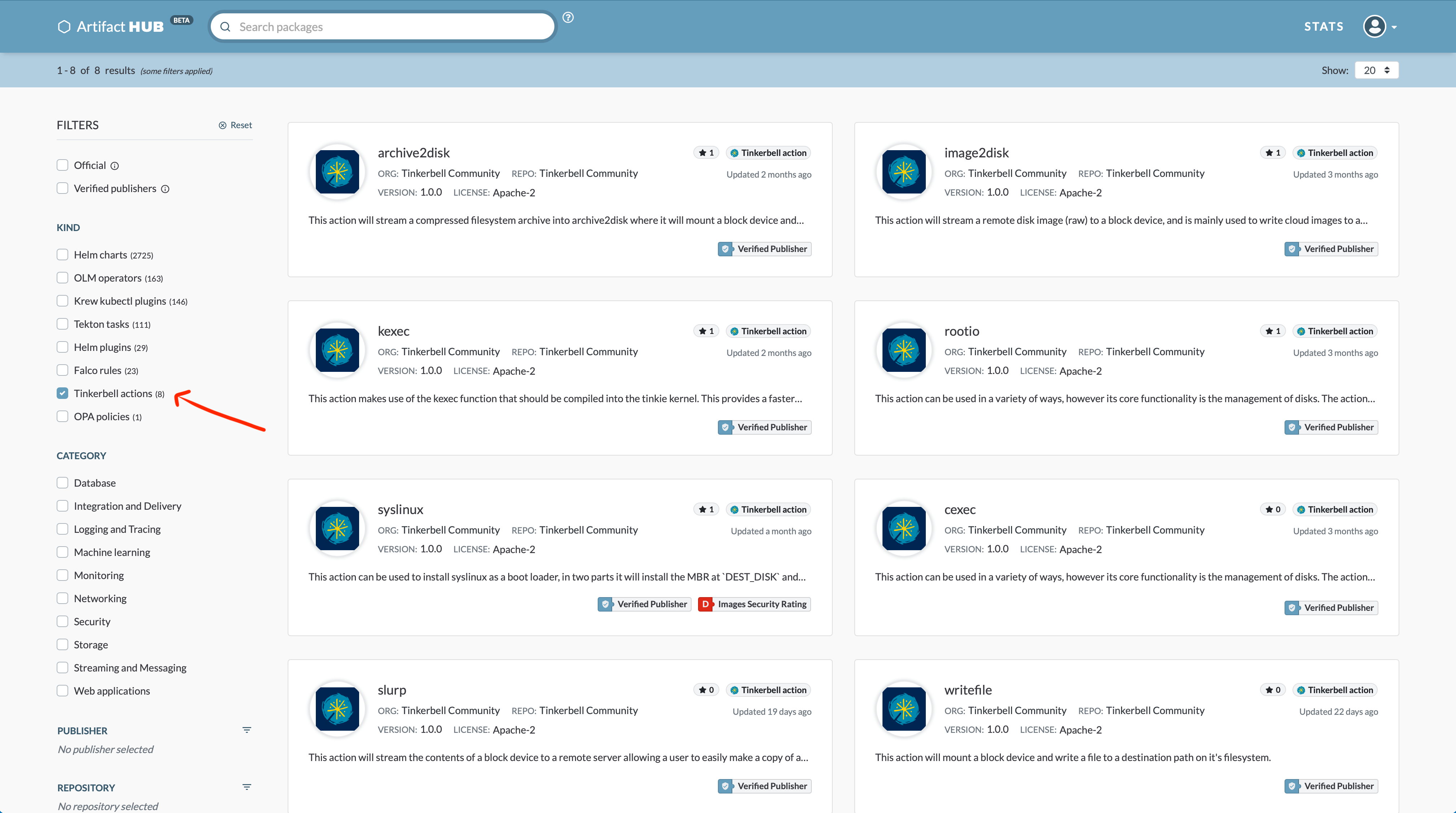This screenshot has height=813, width=1456.
Task: Open the help question mark icon
Action: (x=568, y=18)
